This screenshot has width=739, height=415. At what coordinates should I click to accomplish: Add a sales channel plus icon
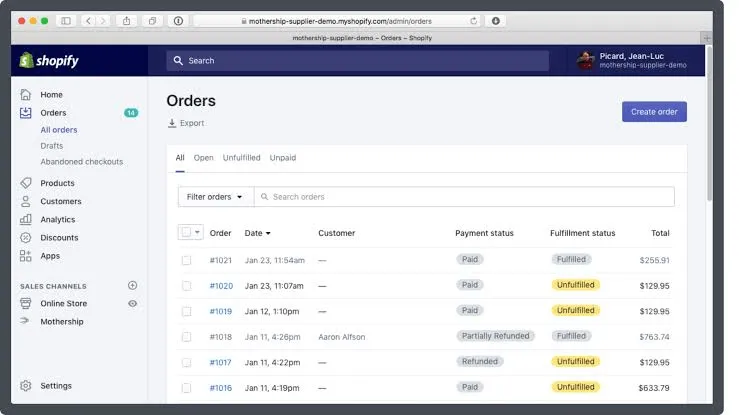point(132,285)
